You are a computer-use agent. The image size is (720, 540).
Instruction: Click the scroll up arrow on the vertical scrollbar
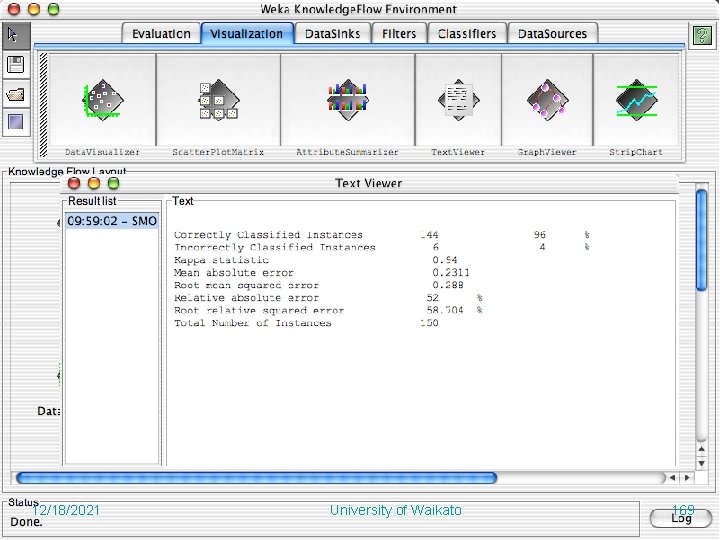[702, 449]
